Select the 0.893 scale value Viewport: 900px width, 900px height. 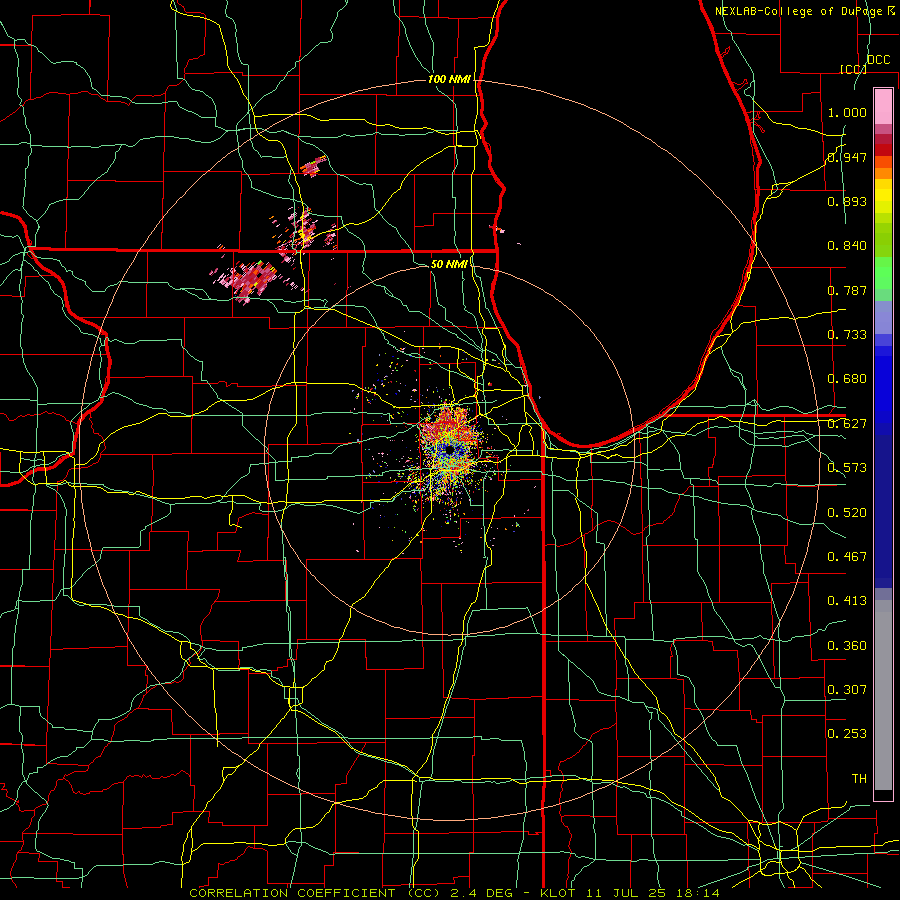click(x=847, y=201)
